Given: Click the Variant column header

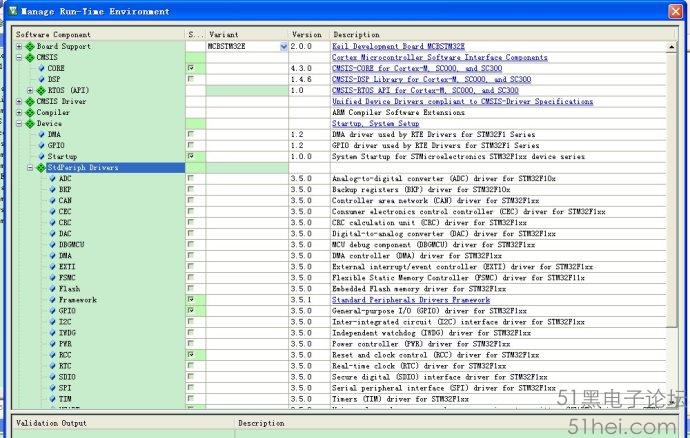Looking at the screenshot, I should coord(247,34).
